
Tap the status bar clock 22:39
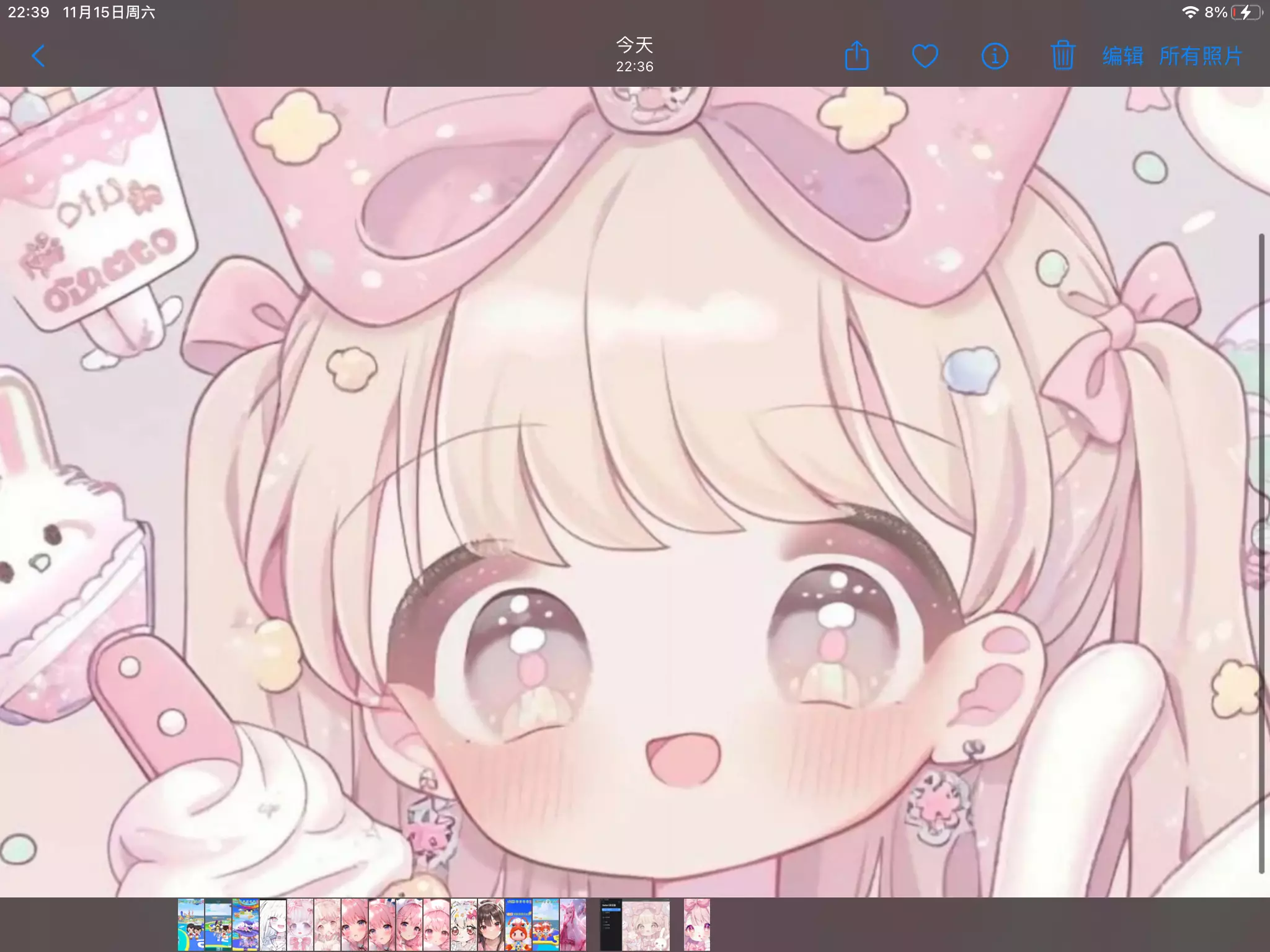click(x=29, y=12)
